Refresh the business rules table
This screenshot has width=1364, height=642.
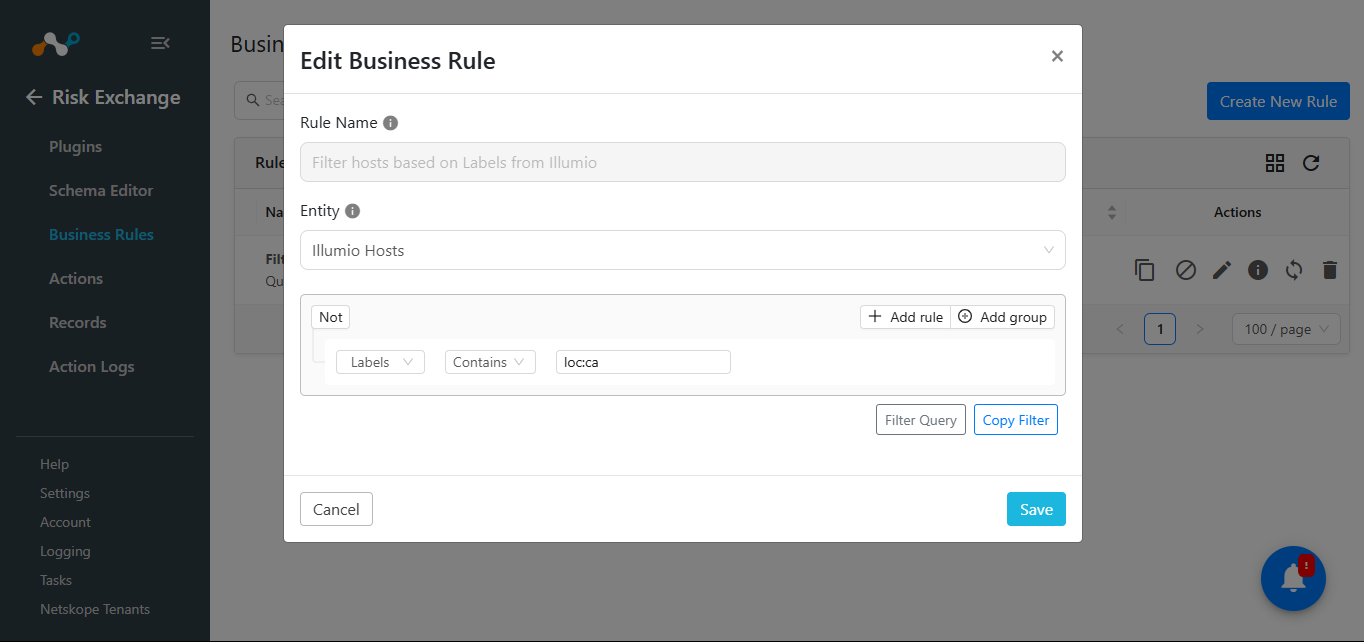coord(1311,163)
